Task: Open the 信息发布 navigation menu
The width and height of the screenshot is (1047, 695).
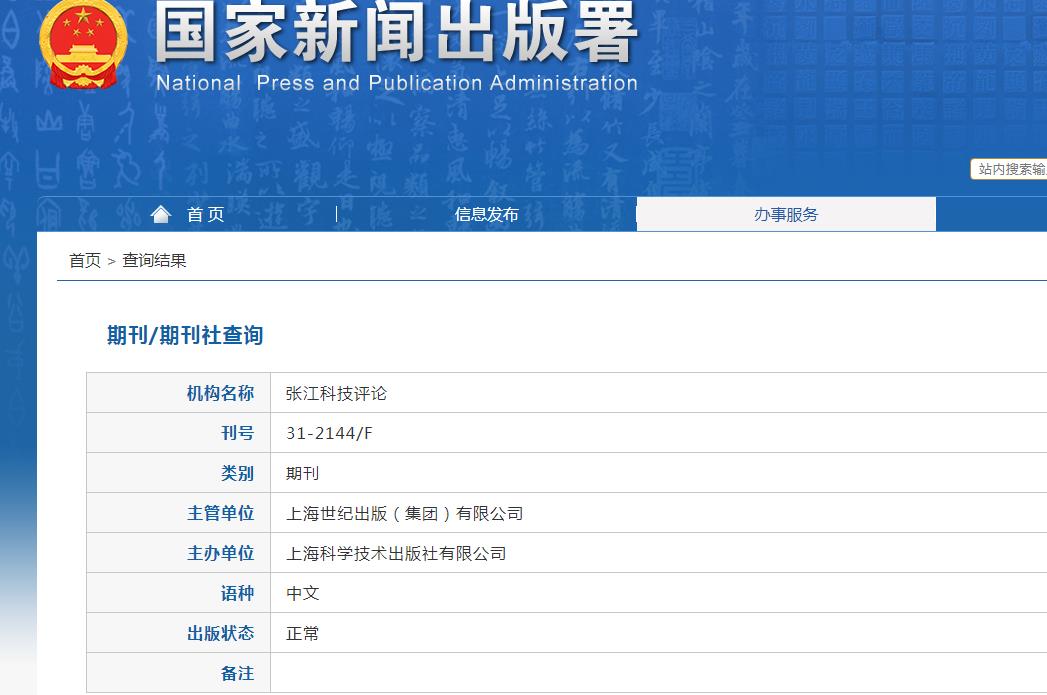Action: 486,214
